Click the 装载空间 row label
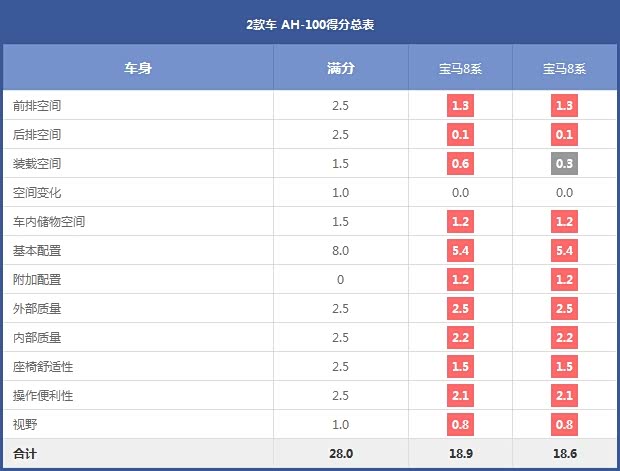The height and width of the screenshot is (471, 620). coord(37,164)
